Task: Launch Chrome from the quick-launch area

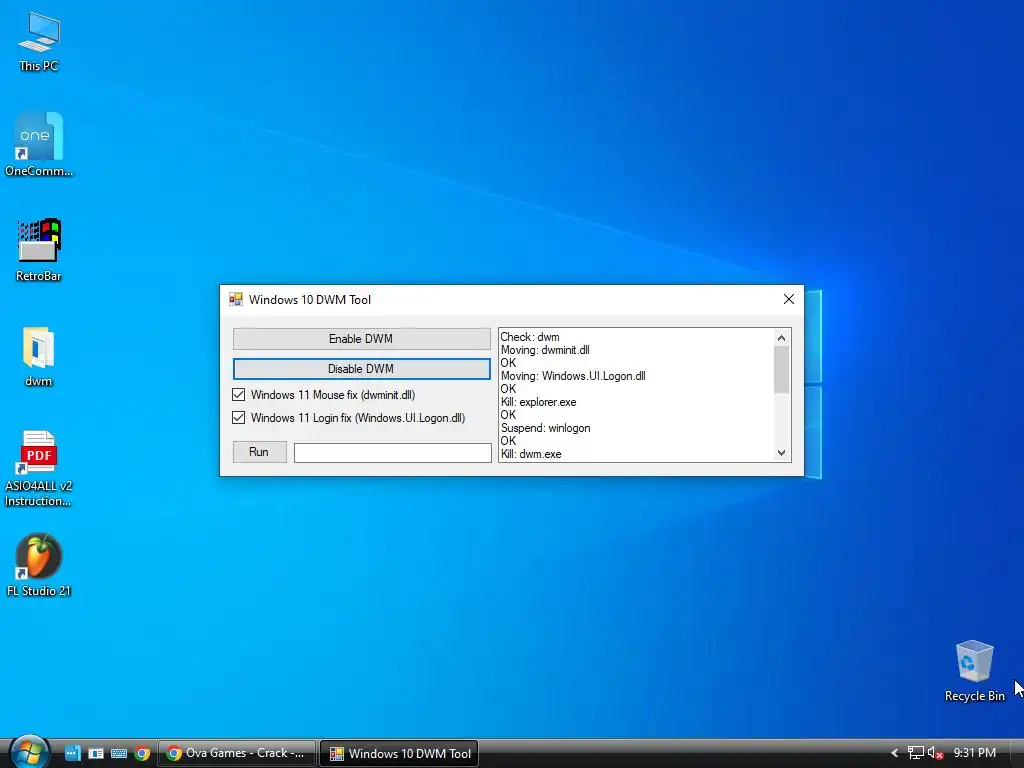Action: pos(142,753)
